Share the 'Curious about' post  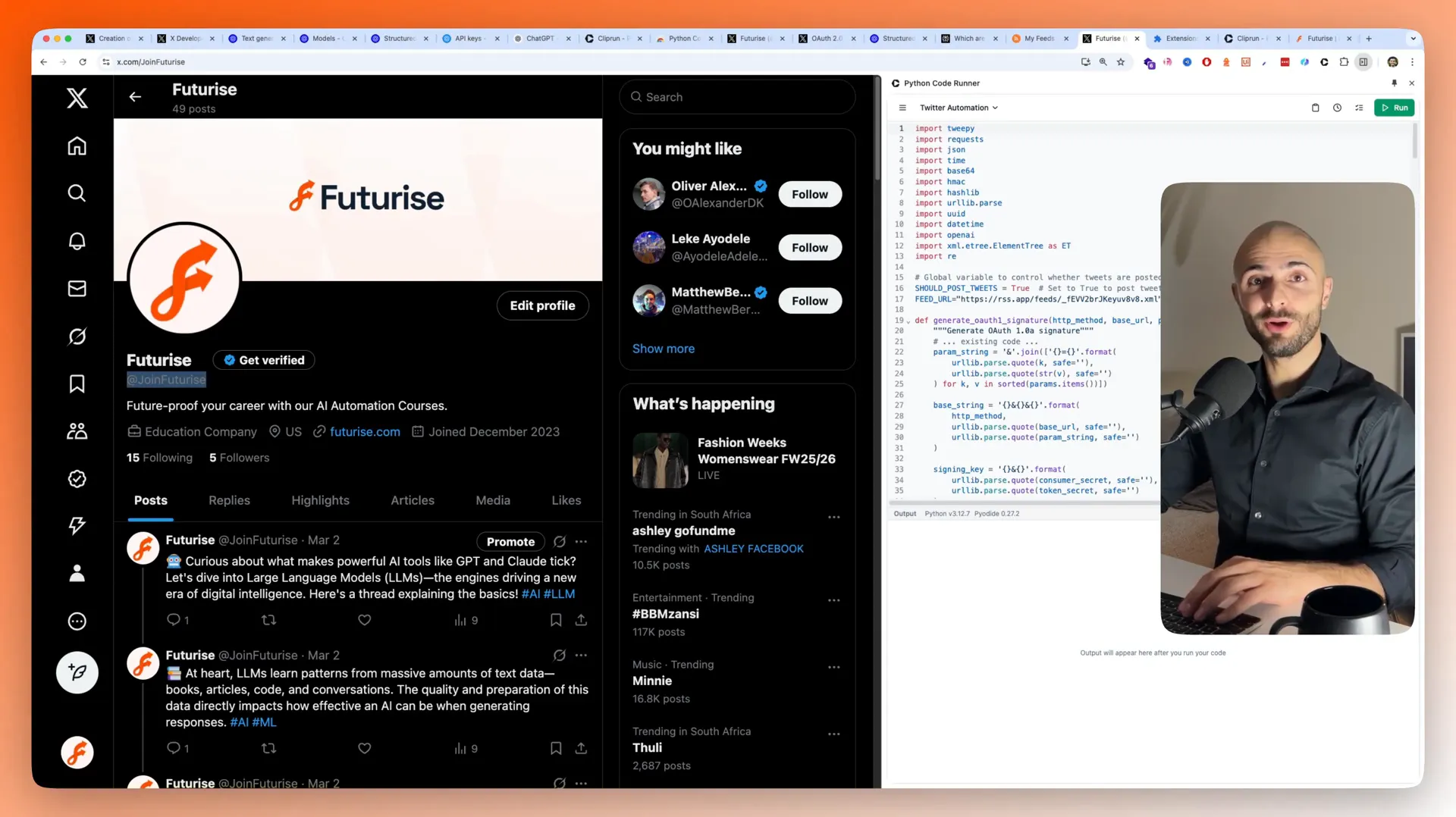coord(581,620)
